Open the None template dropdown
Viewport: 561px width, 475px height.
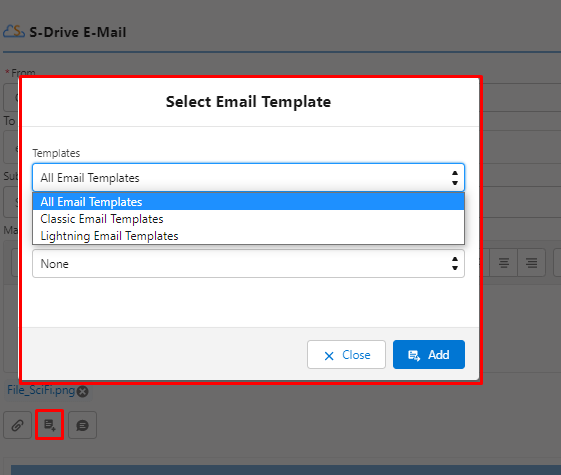(248, 264)
